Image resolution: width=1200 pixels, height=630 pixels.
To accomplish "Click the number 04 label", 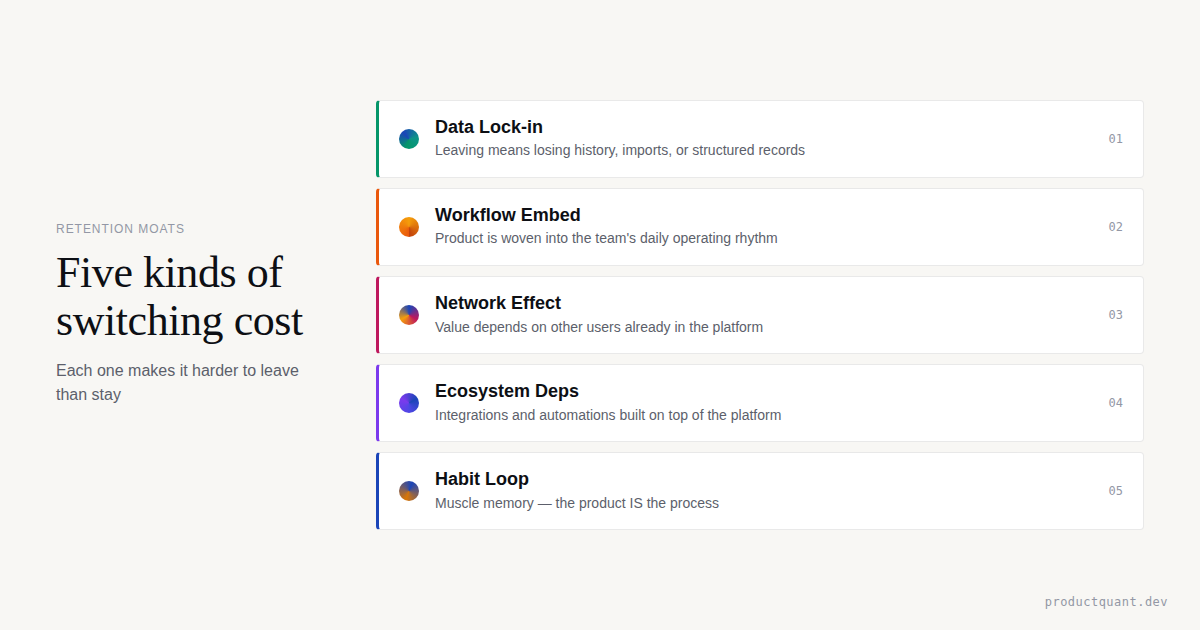I will coord(1115,403).
